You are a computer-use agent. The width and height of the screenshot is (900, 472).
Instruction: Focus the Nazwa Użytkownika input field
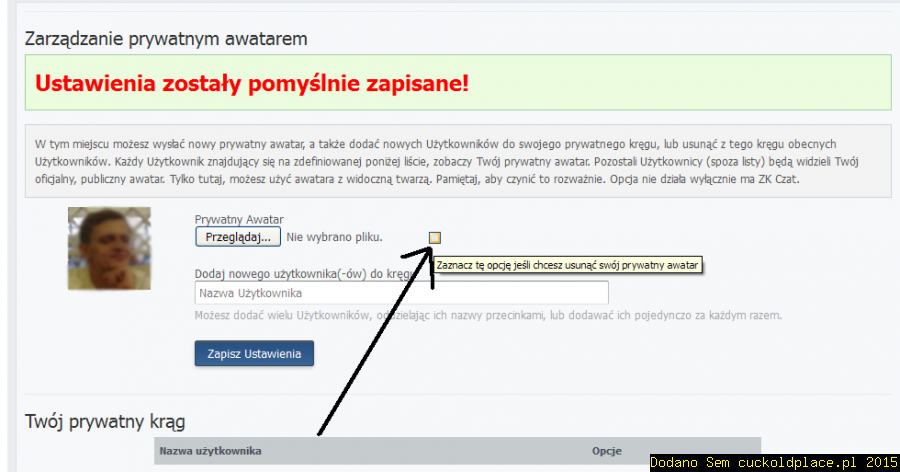tap(400, 293)
